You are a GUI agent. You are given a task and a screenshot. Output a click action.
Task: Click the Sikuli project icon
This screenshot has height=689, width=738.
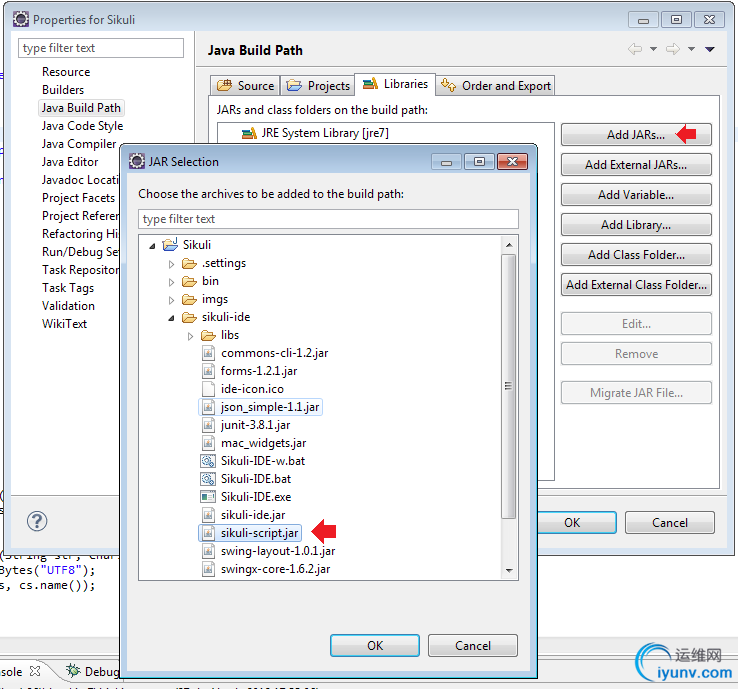point(170,245)
